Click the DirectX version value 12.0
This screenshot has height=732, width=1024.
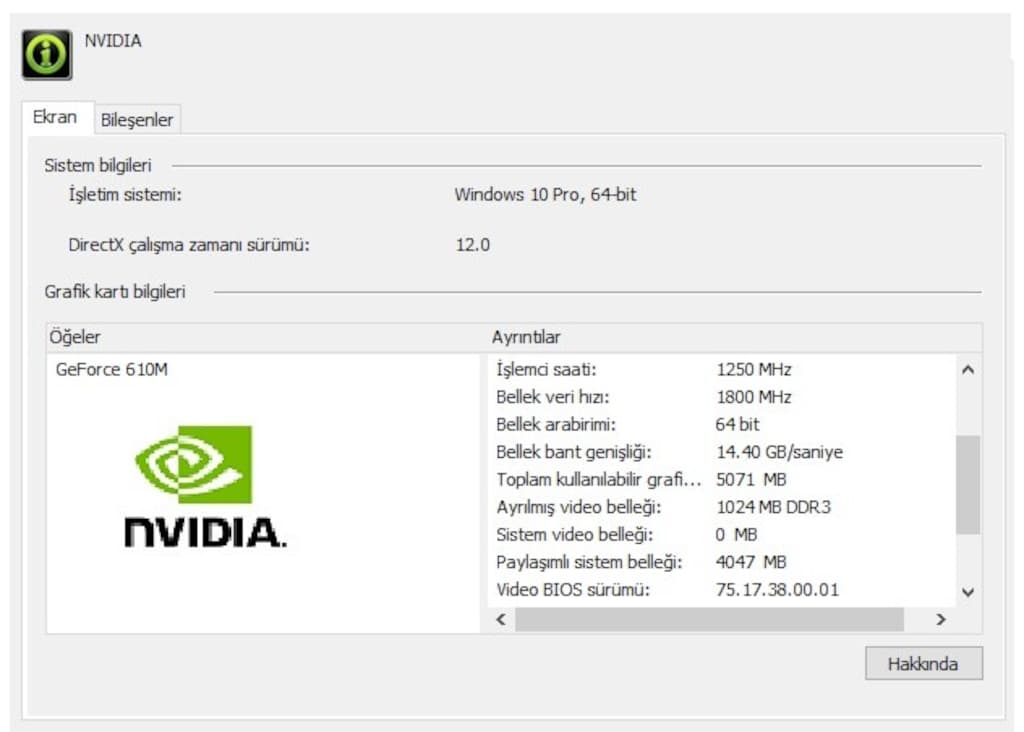click(473, 245)
